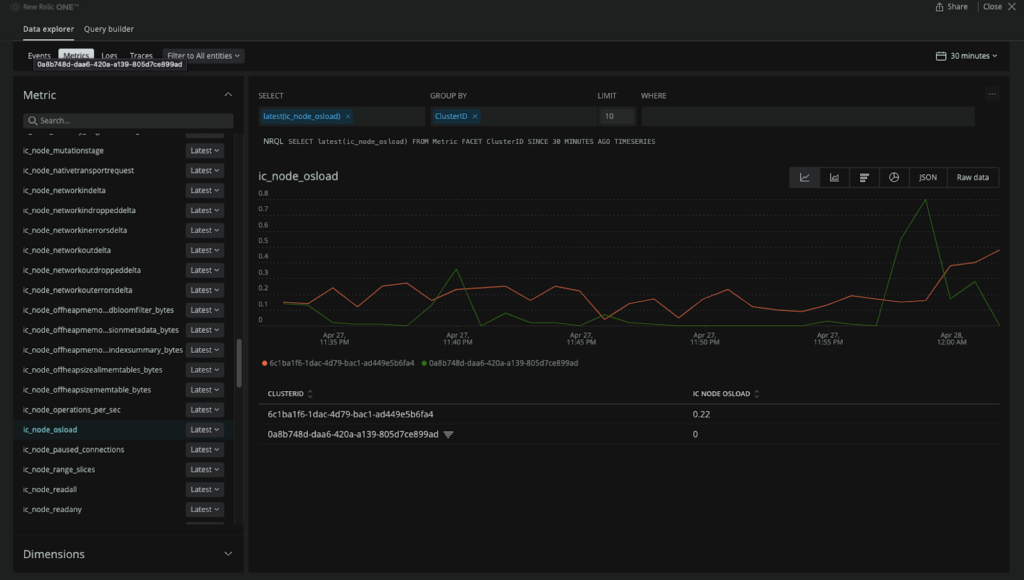Screen dimensions: 1024x580
Task: Switch to area chart view
Action: pyautogui.click(x=834, y=177)
